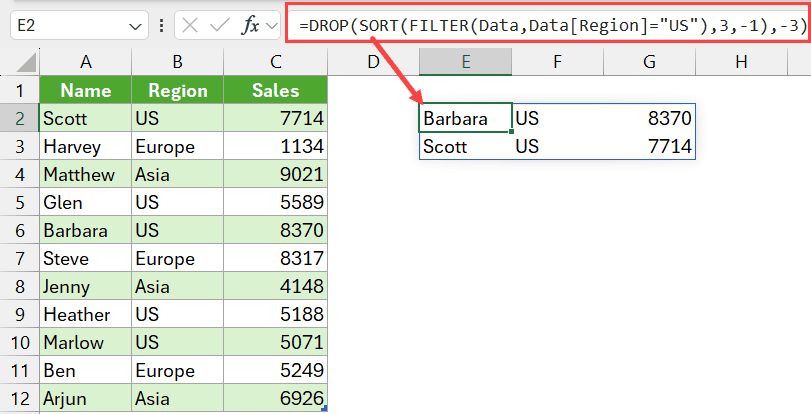Click US in result cell F3
811x414 pixels.
click(558, 146)
